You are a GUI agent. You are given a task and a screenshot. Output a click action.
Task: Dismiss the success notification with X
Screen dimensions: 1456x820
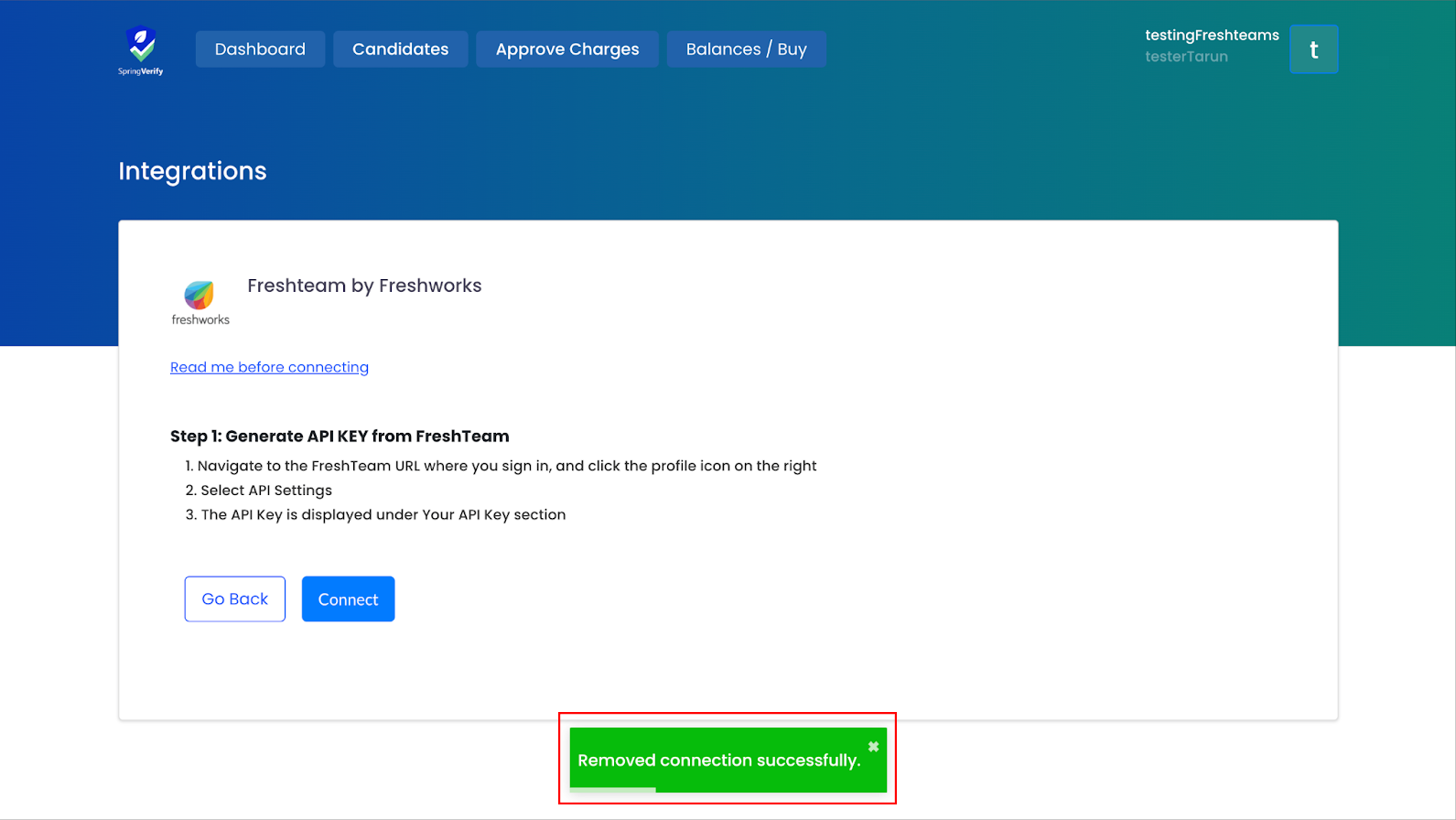873,747
